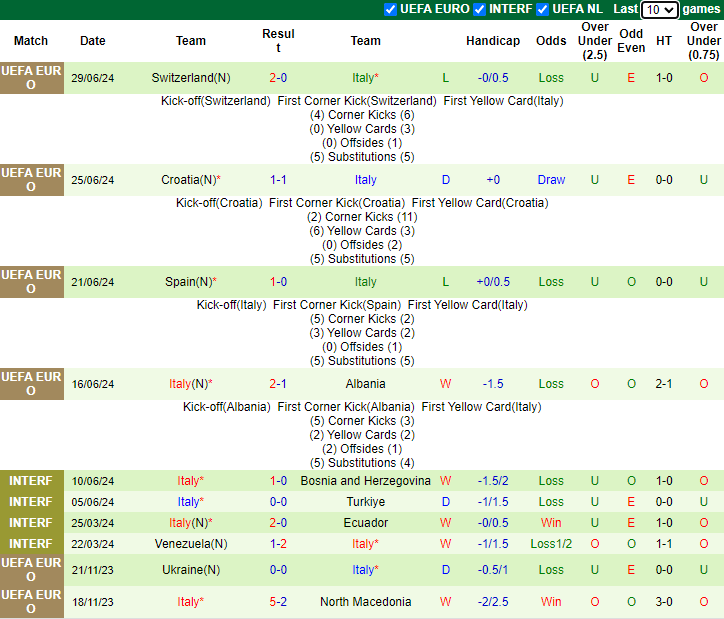This screenshot has height=619, width=724.
Task: Open the 2-0 result of Switzerland vs Italy
Action: [278, 78]
